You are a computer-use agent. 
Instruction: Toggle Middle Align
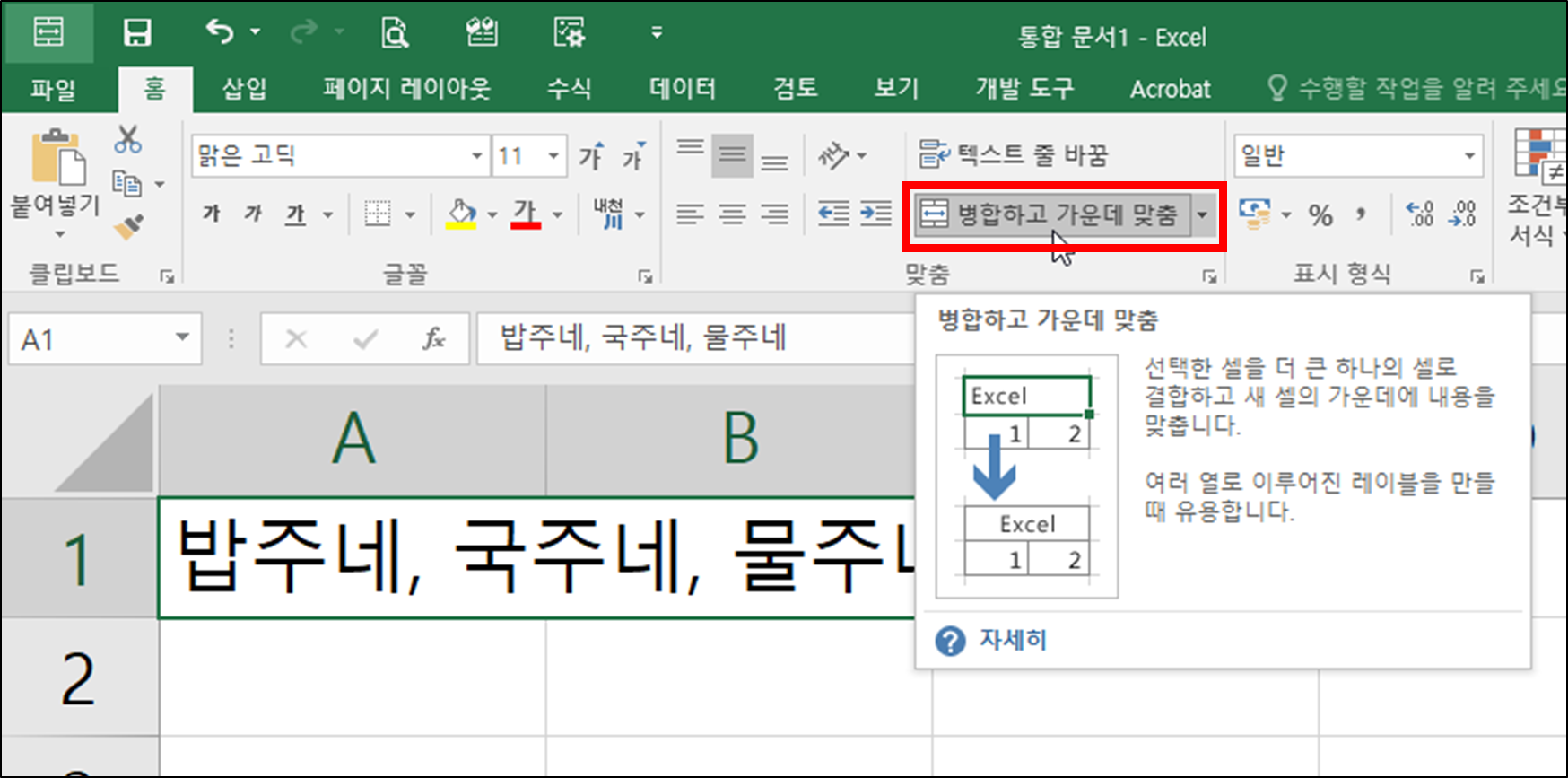[733, 156]
